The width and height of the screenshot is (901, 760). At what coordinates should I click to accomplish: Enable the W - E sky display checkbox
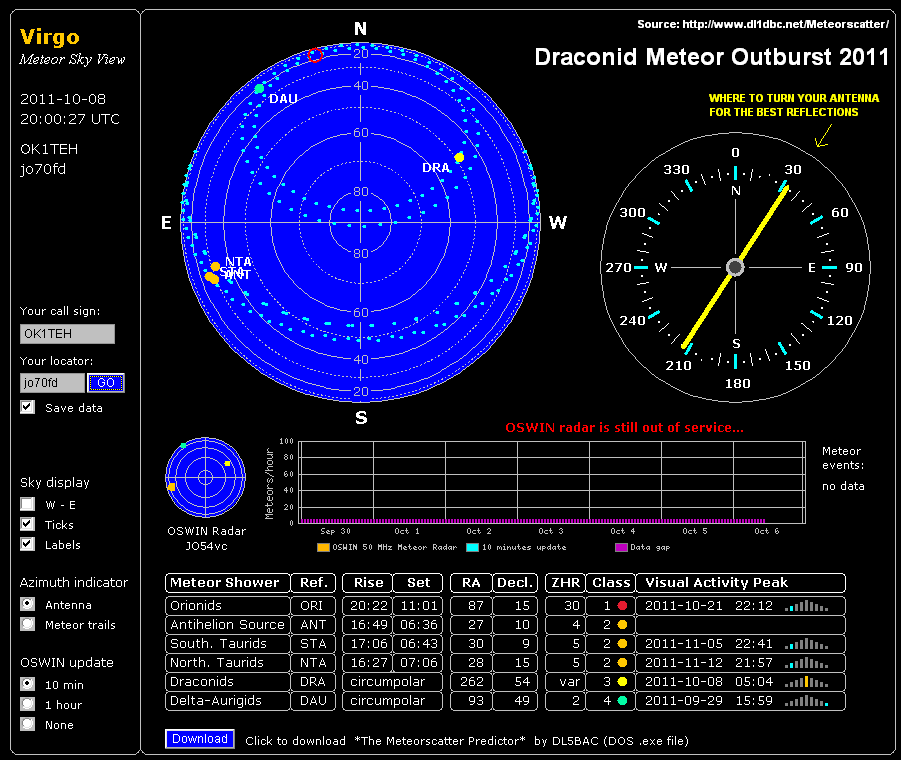(x=27, y=504)
